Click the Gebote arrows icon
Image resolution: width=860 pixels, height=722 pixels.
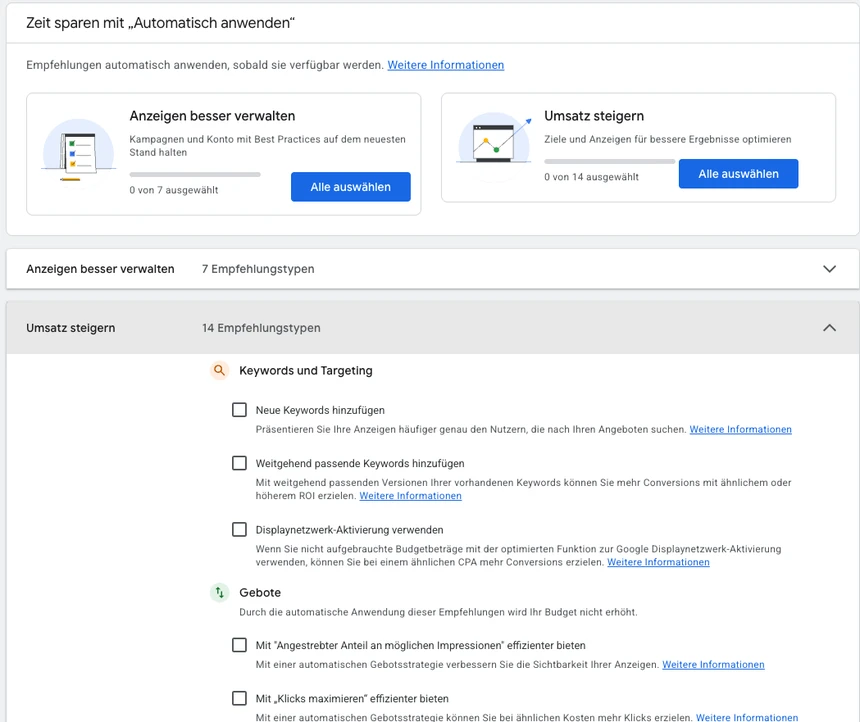coord(219,593)
